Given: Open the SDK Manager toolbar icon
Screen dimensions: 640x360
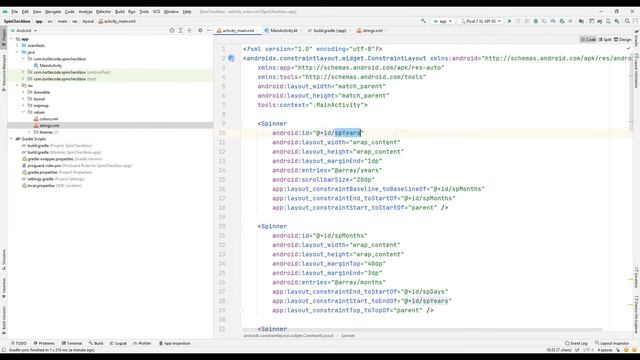Looking at the screenshot, I should click(x=617, y=21).
